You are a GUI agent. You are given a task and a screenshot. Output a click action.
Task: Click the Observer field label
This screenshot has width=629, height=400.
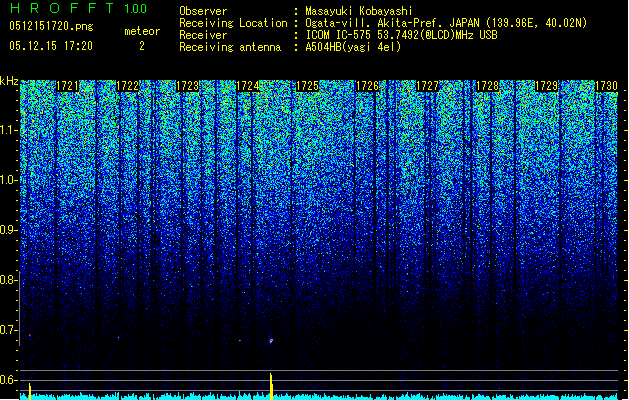(203, 11)
